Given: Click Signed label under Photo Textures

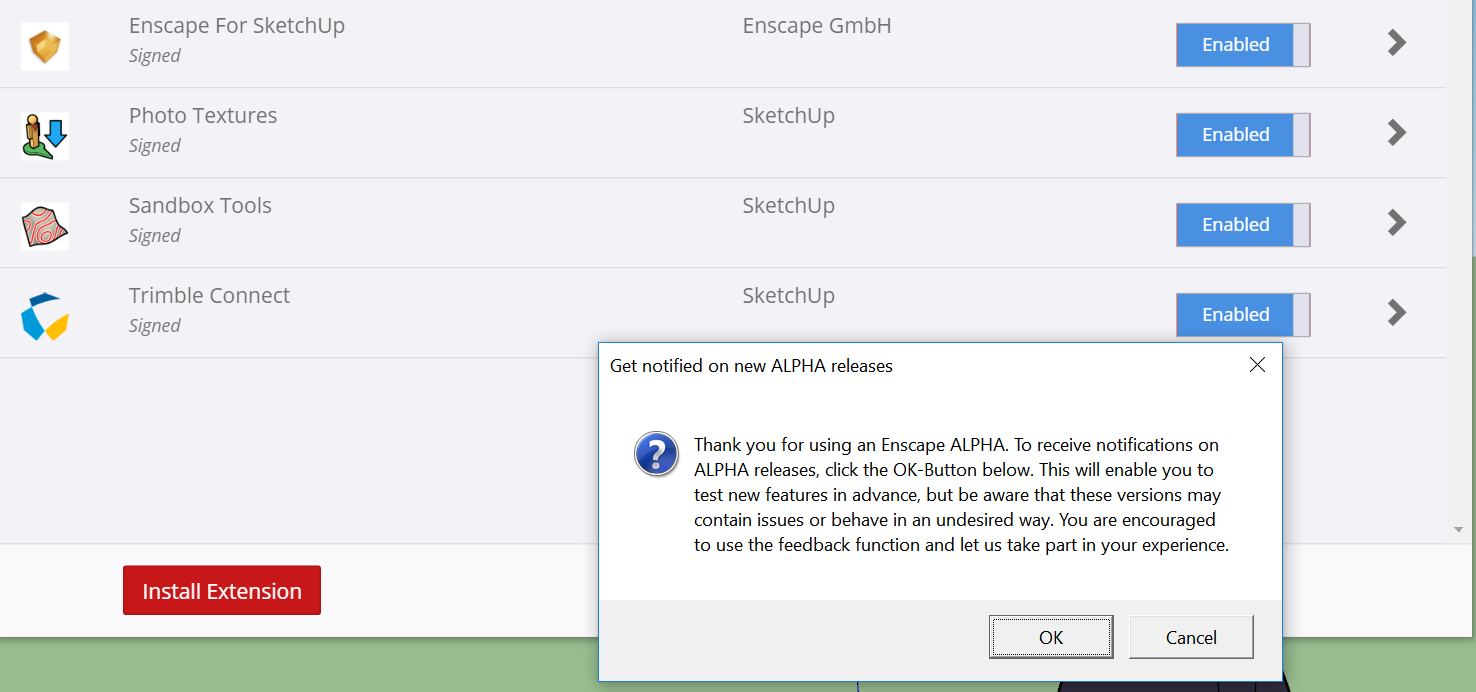Looking at the screenshot, I should (x=155, y=146).
